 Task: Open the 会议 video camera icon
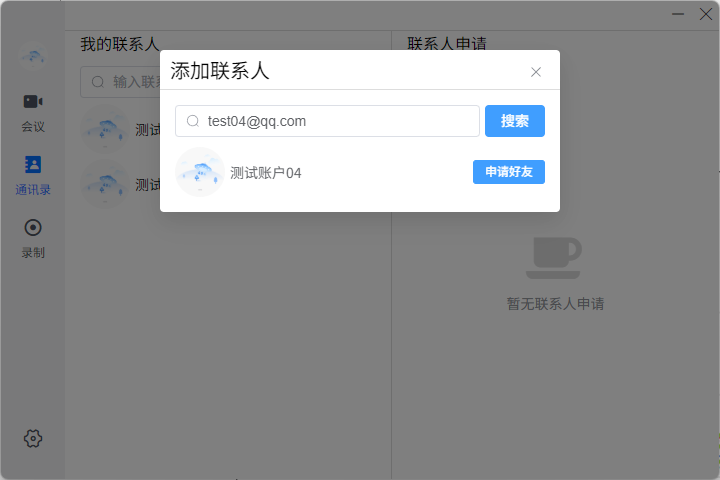(x=33, y=102)
